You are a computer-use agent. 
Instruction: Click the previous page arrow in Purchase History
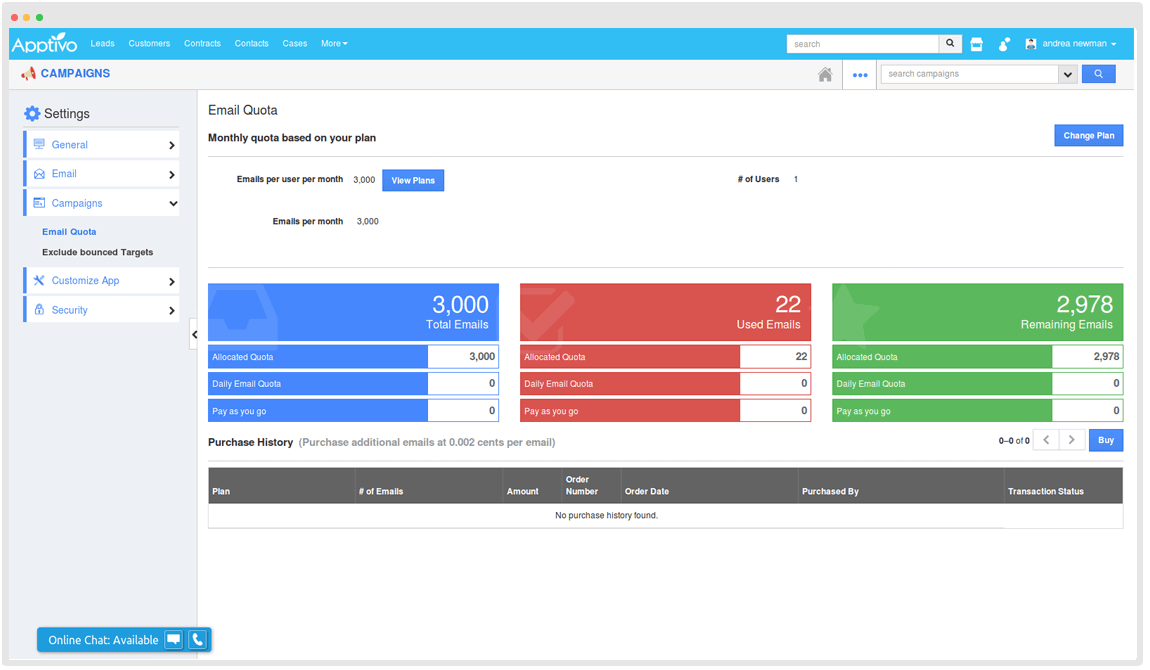coord(1045,440)
